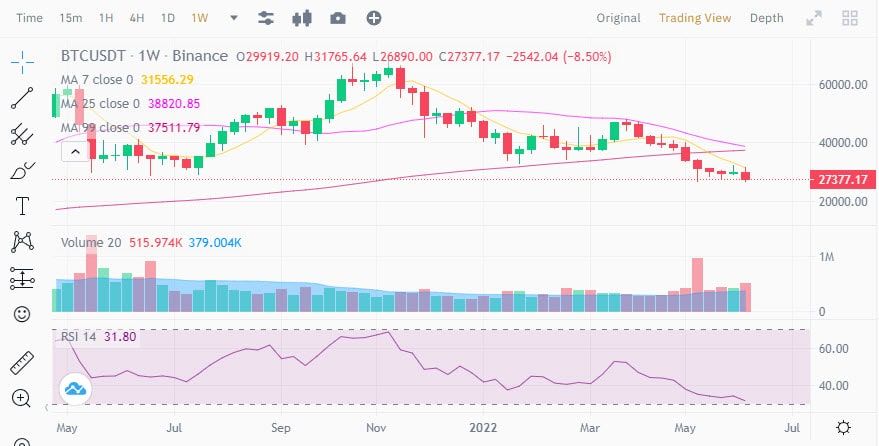Open the emoji icons tool
The height and width of the screenshot is (446, 879).
(x=22, y=314)
